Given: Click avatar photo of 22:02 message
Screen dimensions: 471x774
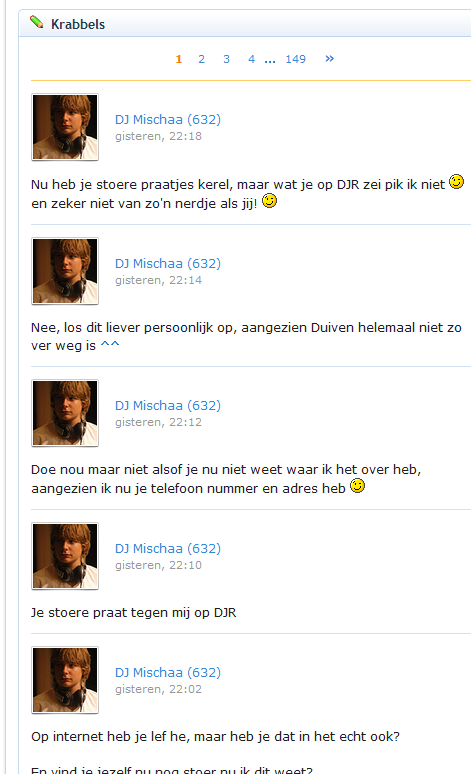Looking at the screenshot, I should 65,680.
